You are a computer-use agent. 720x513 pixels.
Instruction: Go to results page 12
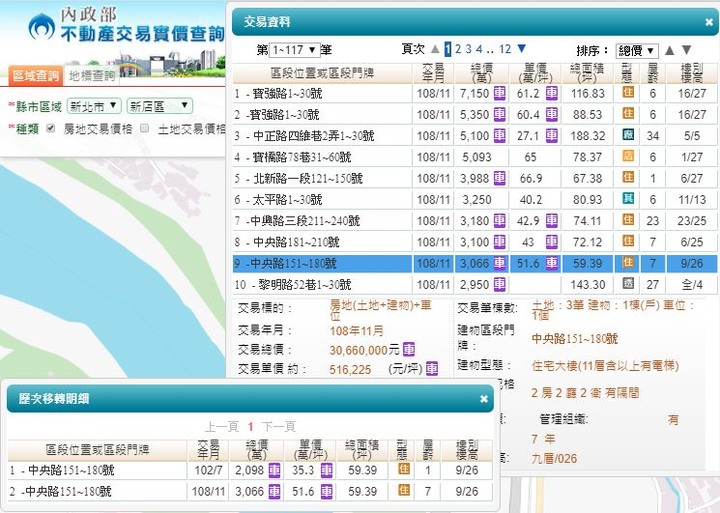click(x=505, y=49)
